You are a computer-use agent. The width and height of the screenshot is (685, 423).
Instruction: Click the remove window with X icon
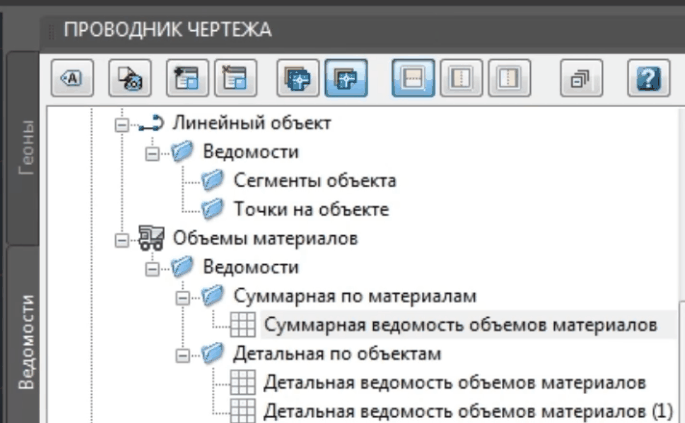(x=235, y=78)
